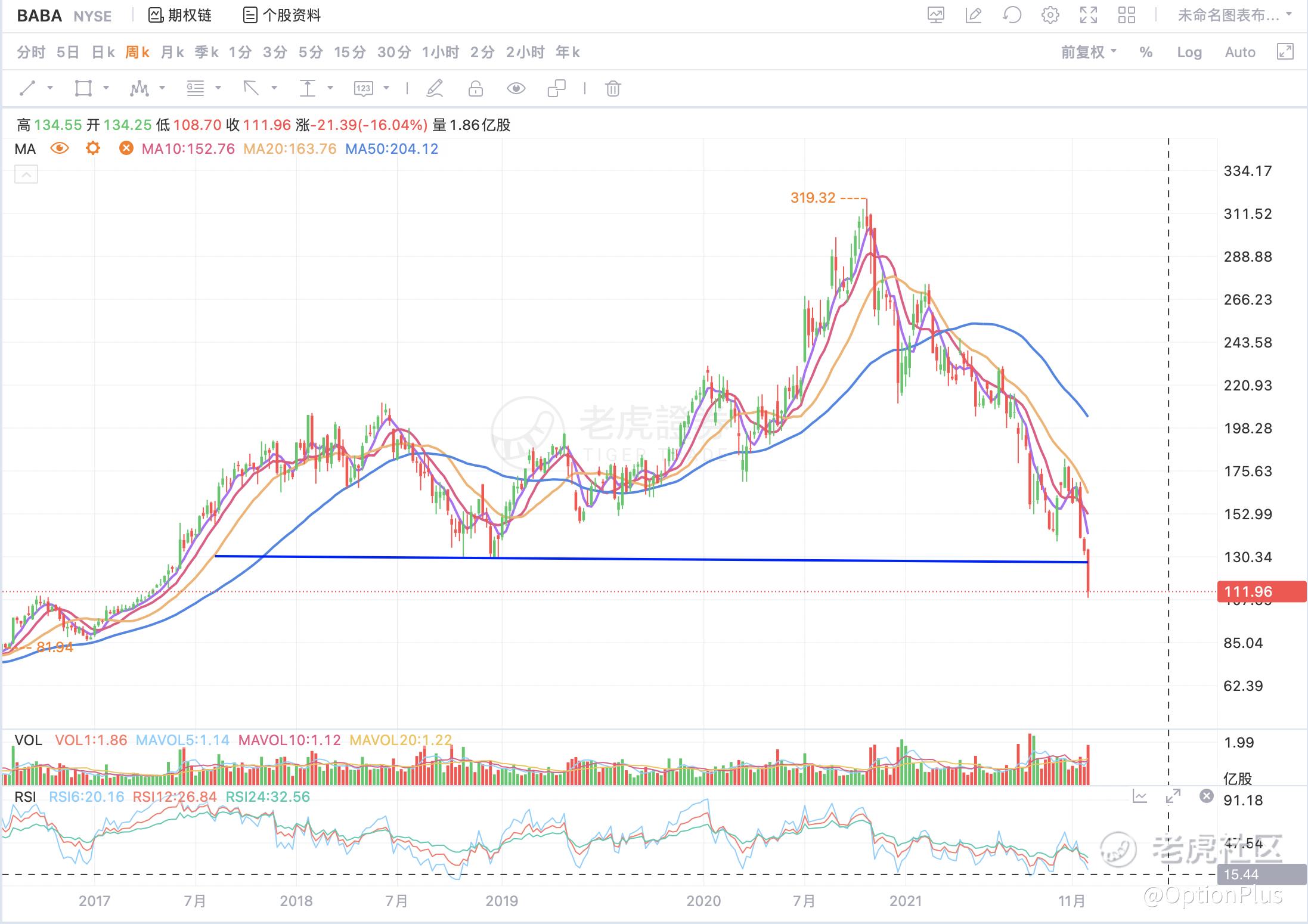The height and width of the screenshot is (924, 1308).
Task: Switch to 月k monthly timeframe
Action: click(172, 52)
